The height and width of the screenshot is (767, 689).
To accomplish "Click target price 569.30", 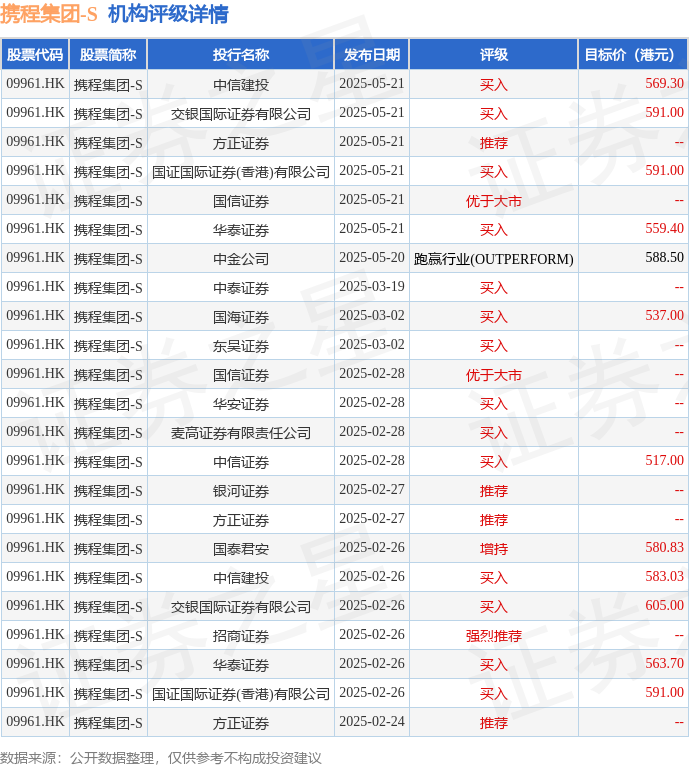I will (664, 84).
